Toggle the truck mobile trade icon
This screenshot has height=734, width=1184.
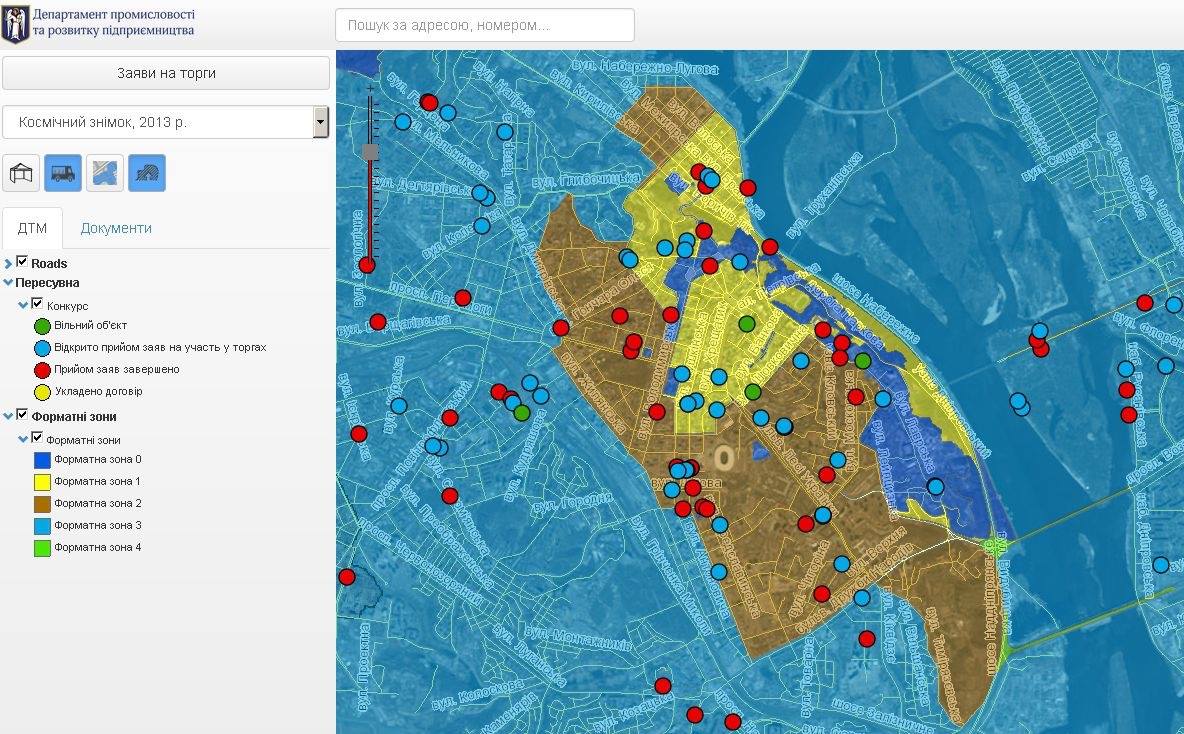[63, 173]
